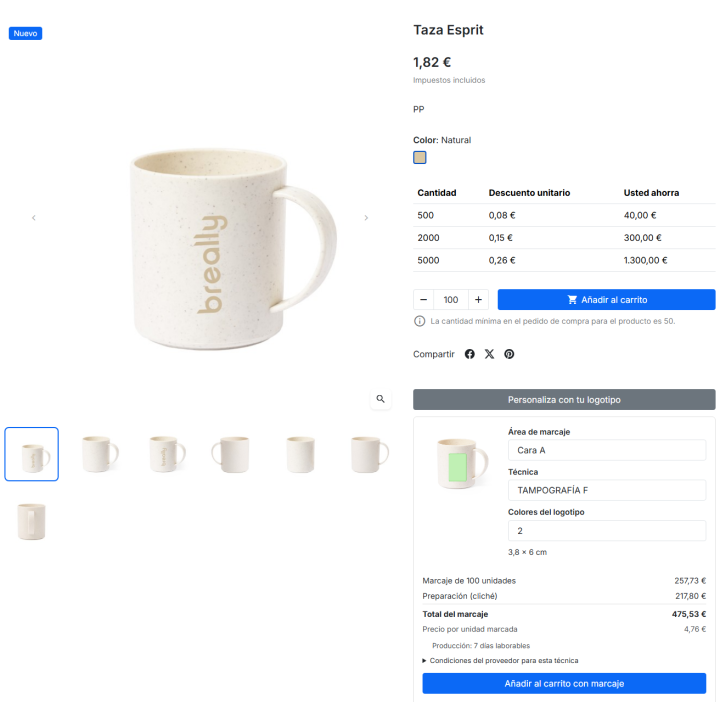
Task: Select third thumbnail with angled logo mug
Action: point(167,454)
